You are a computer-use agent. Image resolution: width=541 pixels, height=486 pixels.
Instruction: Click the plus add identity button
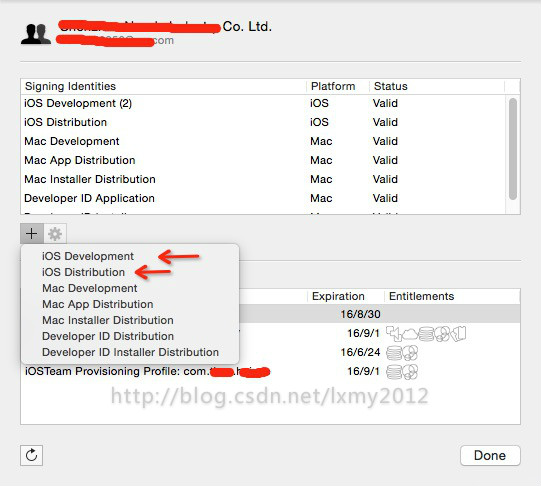[32, 234]
